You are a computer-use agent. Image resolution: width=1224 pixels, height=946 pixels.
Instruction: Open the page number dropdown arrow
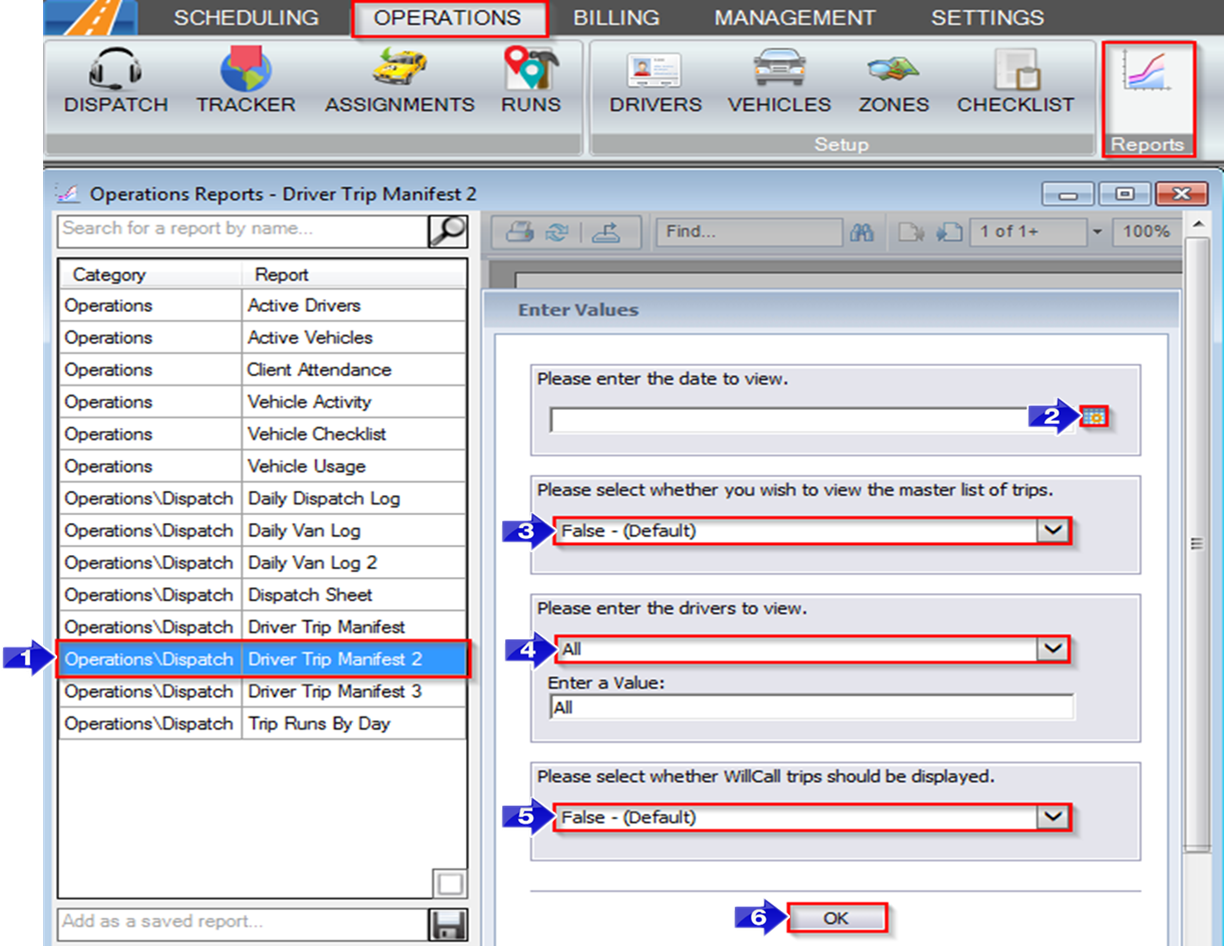tap(1097, 232)
